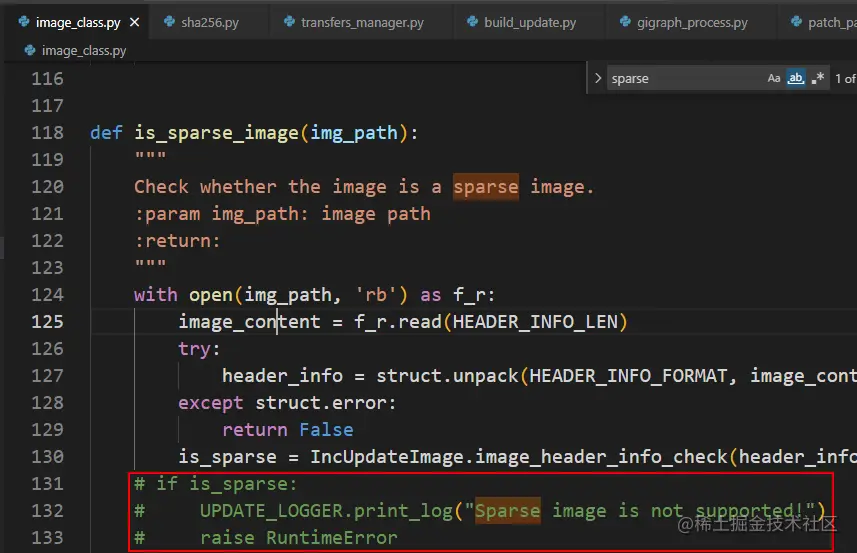Image resolution: width=857 pixels, height=553 pixels.
Task: Click ':return:' on line 122
Action: (x=178, y=241)
